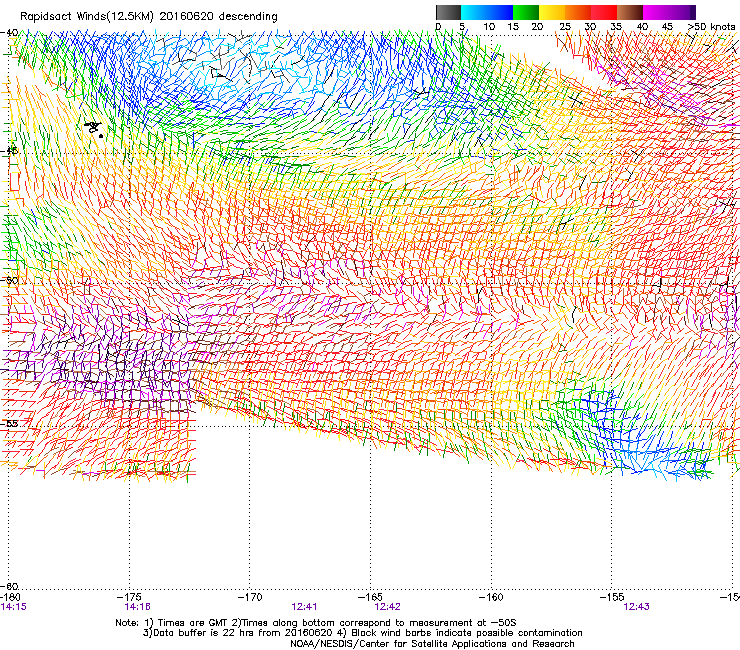
Task: Click the NOAA/NESDIS credit line
Action: [432, 644]
